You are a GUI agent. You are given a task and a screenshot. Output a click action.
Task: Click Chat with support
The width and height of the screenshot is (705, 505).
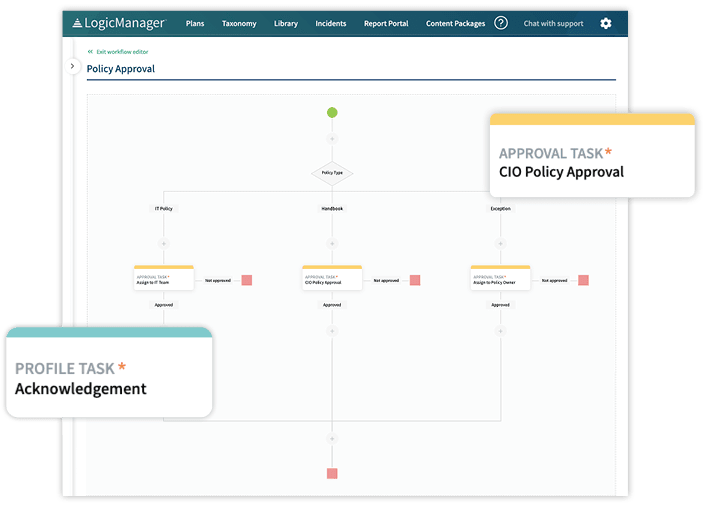tap(553, 23)
